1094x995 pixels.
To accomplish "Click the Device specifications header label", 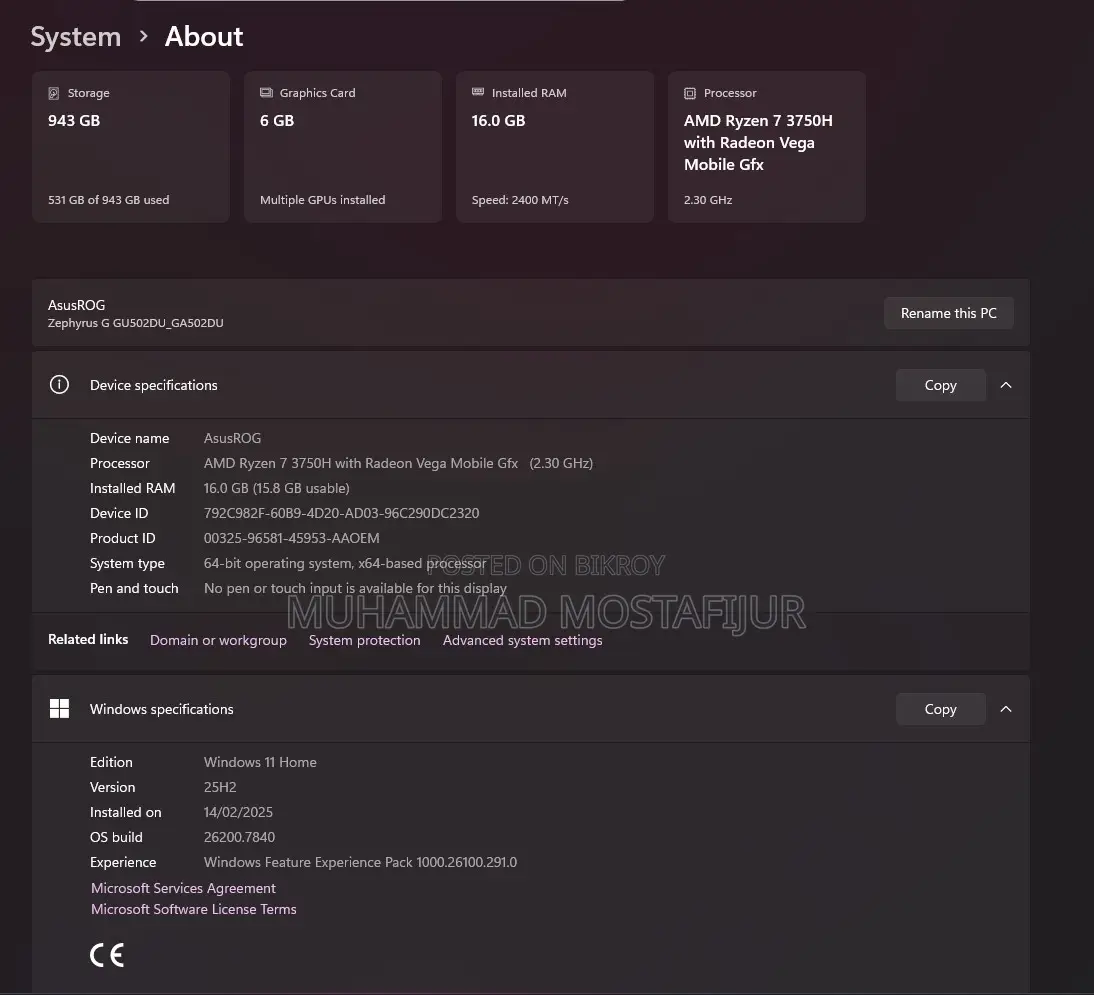I will pyautogui.click(x=153, y=385).
